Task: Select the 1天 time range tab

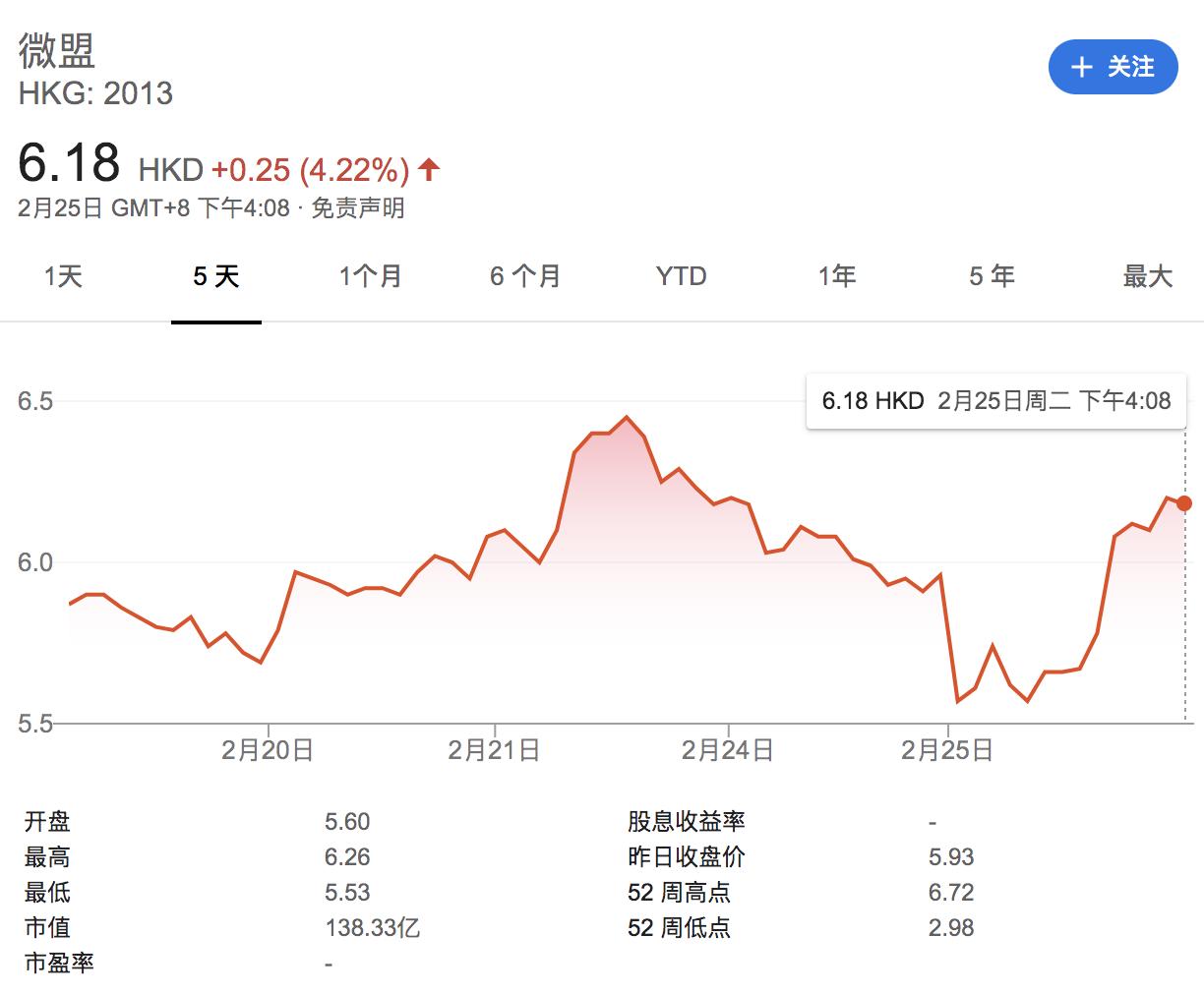Action: tap(62, 276)
